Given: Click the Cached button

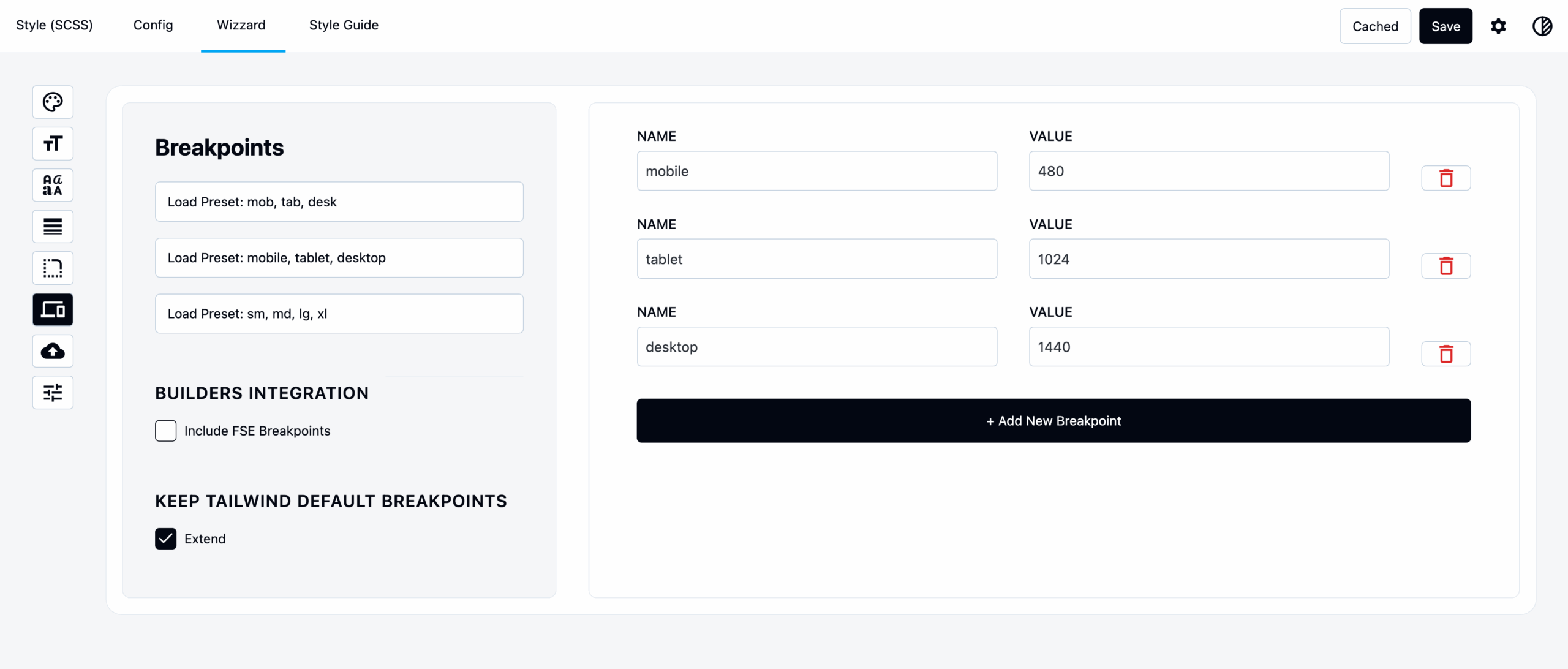Looking at the screenshot, I should tap(1375, 26).
